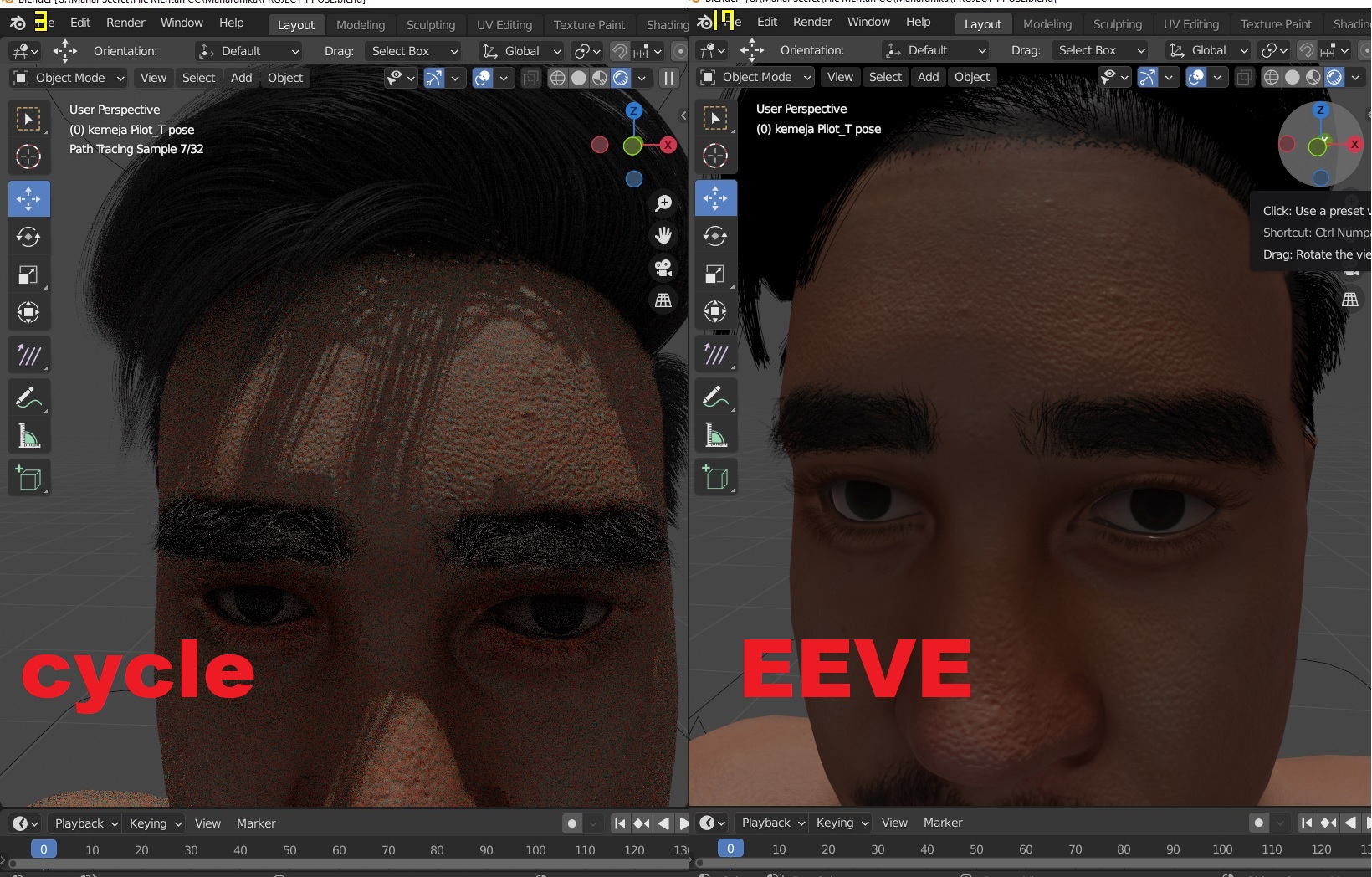Activate the Scale tool in right viewport

pyautogui.click(x=715, y=274)
